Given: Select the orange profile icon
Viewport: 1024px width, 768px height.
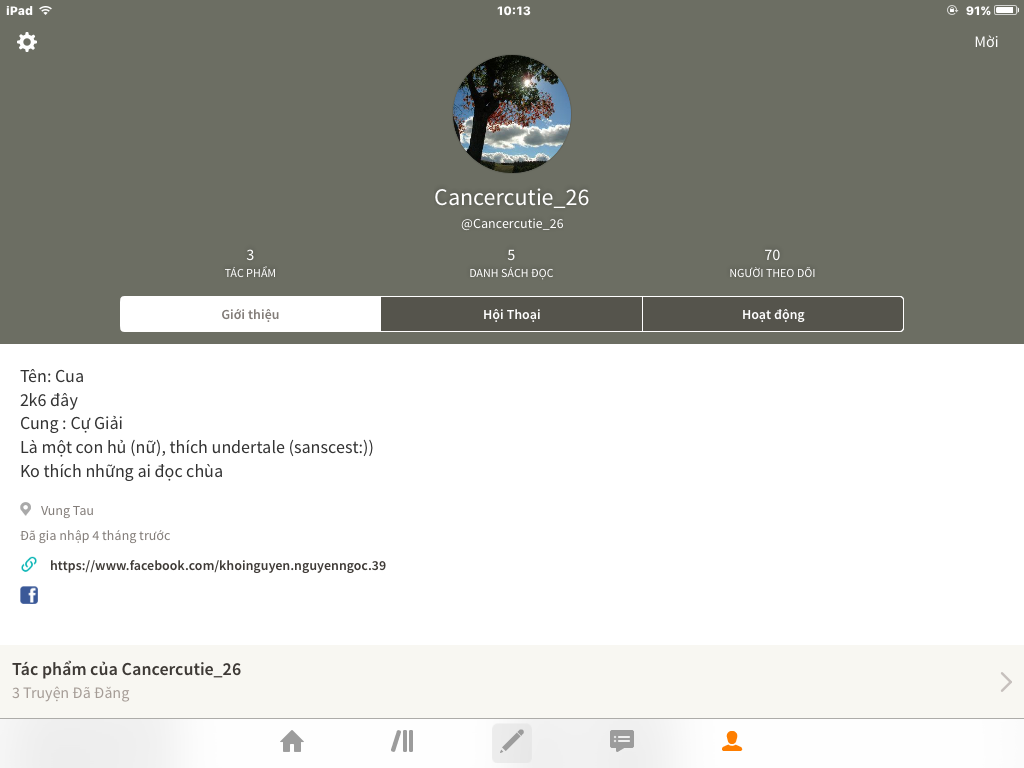Looking at the screenshot, I should 732,741.
